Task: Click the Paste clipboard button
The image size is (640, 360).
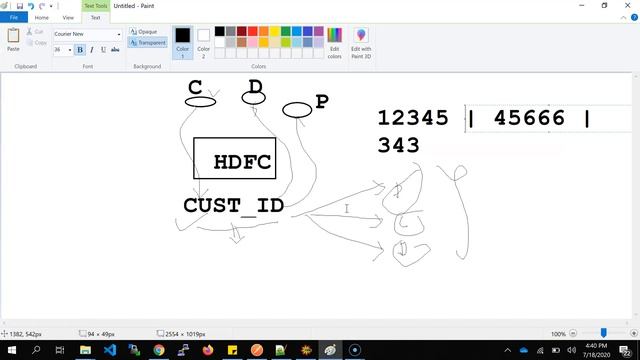Action: [x=13, y=40]
